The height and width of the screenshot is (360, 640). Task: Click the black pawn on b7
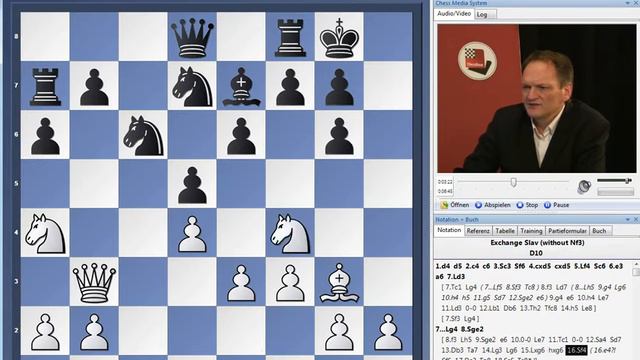pyautogui.click(x=94, y=87)
